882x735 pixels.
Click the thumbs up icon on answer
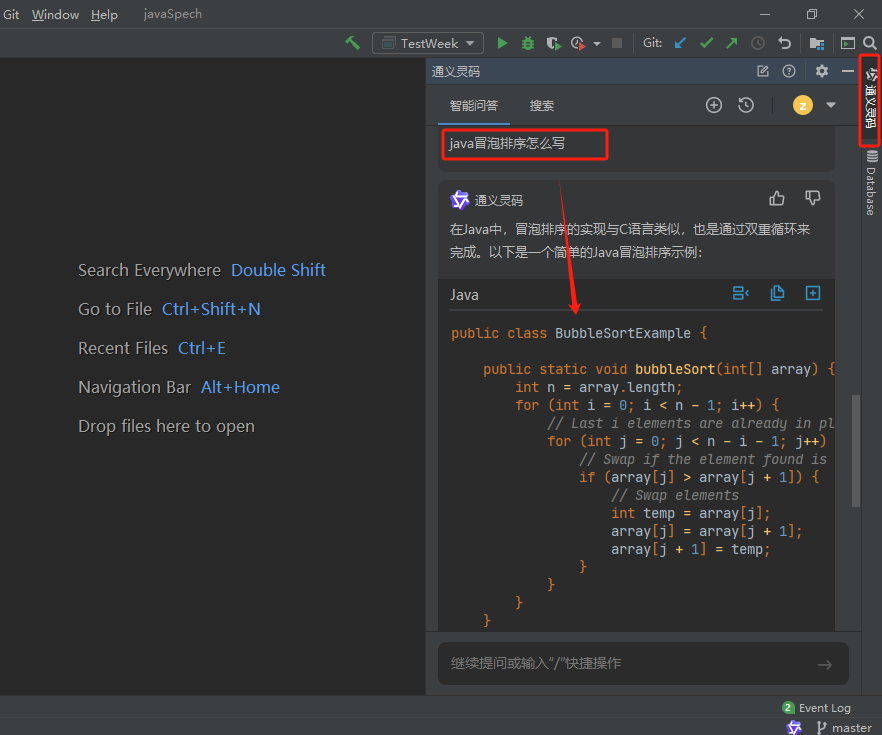point(777,198)
